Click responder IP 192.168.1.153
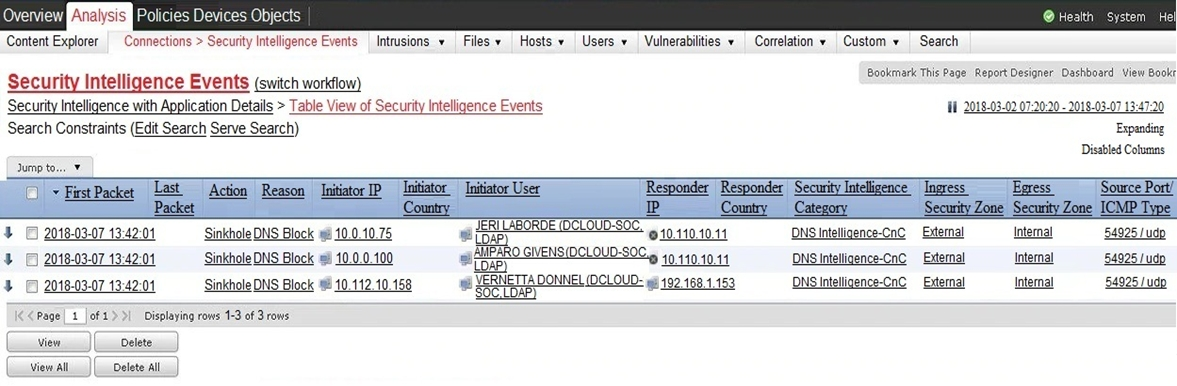The width and height of the screenshot is (1177, 386). coord(697,284)
